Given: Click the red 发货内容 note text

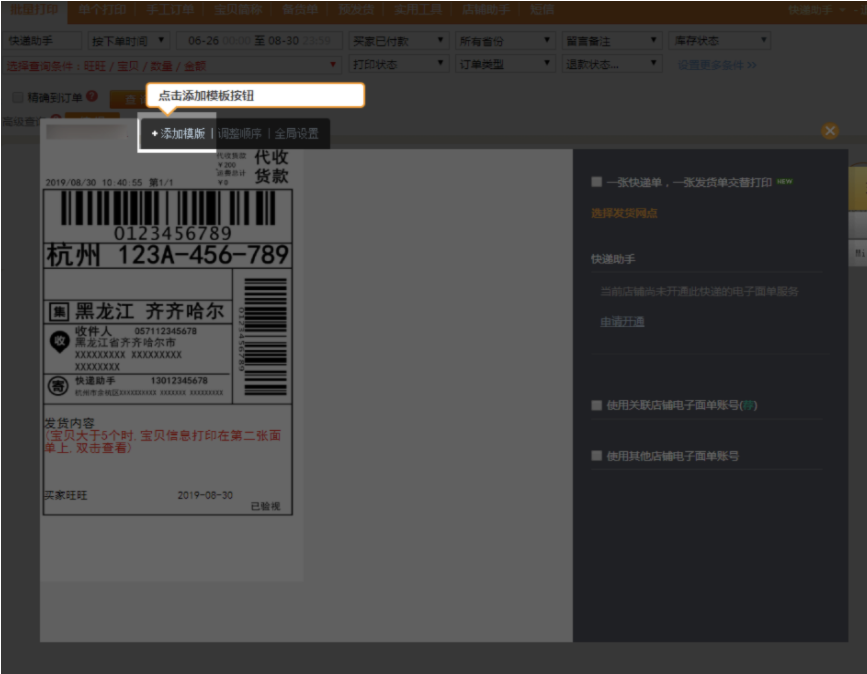Looking at the screenshot, I should 163,441.
